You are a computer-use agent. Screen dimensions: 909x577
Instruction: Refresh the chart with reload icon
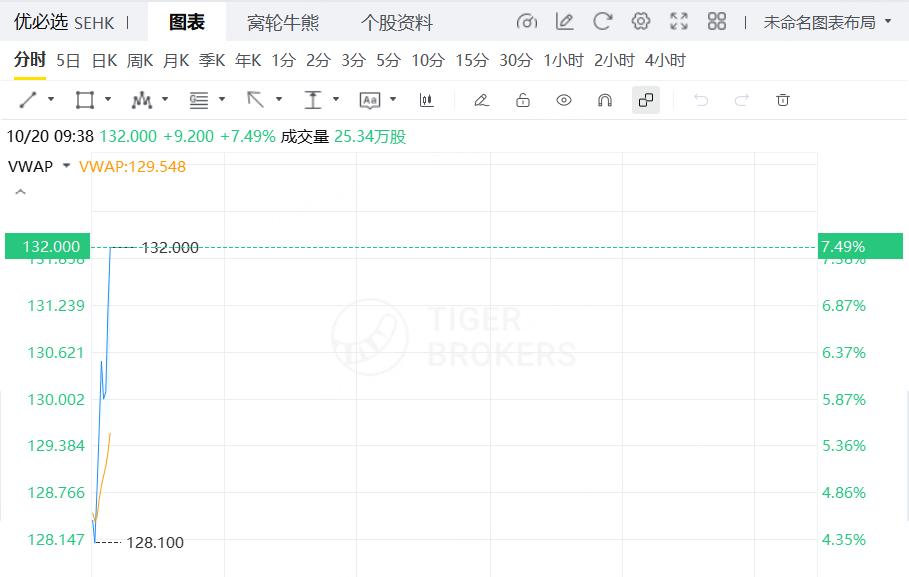click(602, 22)
